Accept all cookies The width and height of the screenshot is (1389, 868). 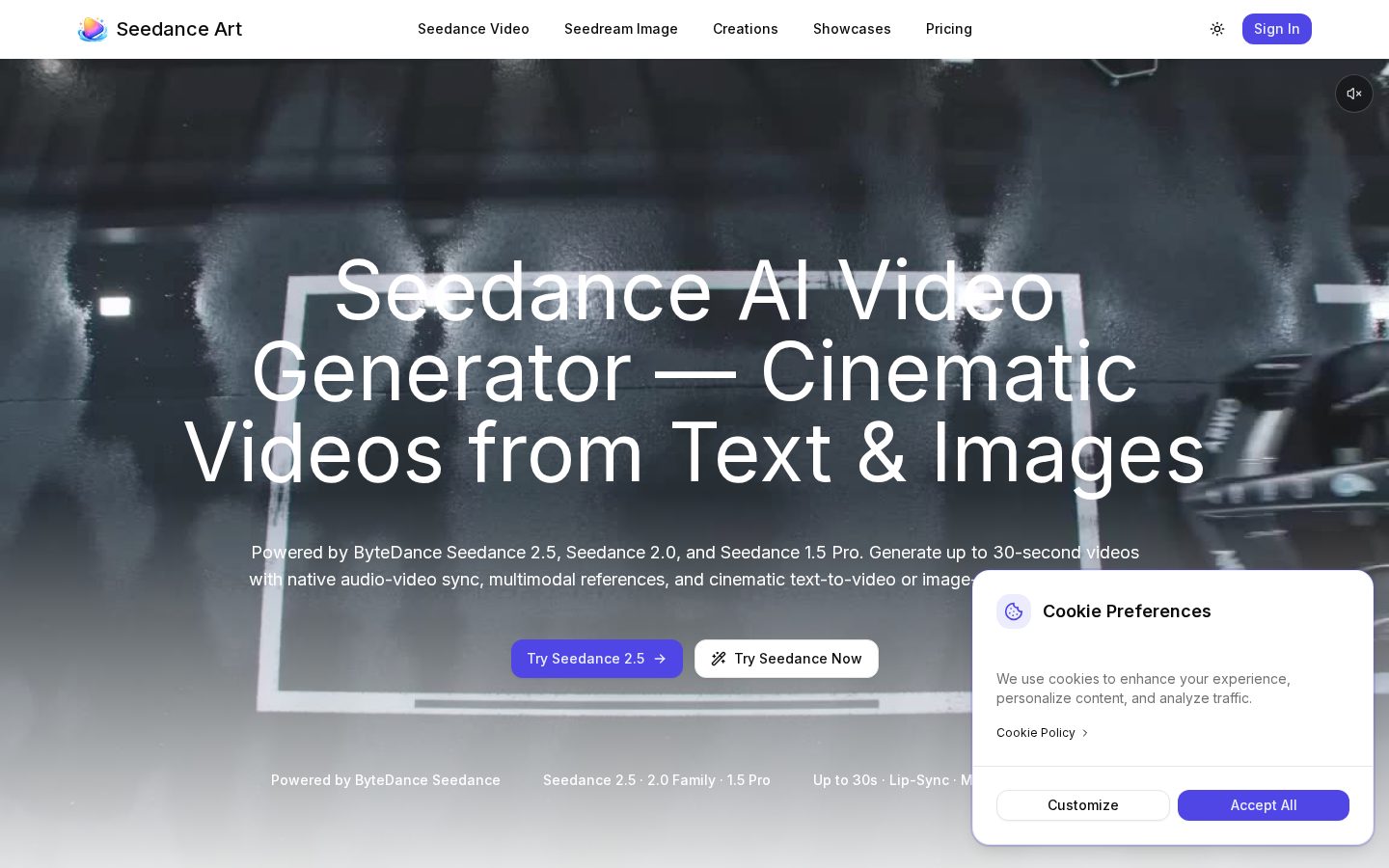pyautogui.click(x=1264, y=805)
